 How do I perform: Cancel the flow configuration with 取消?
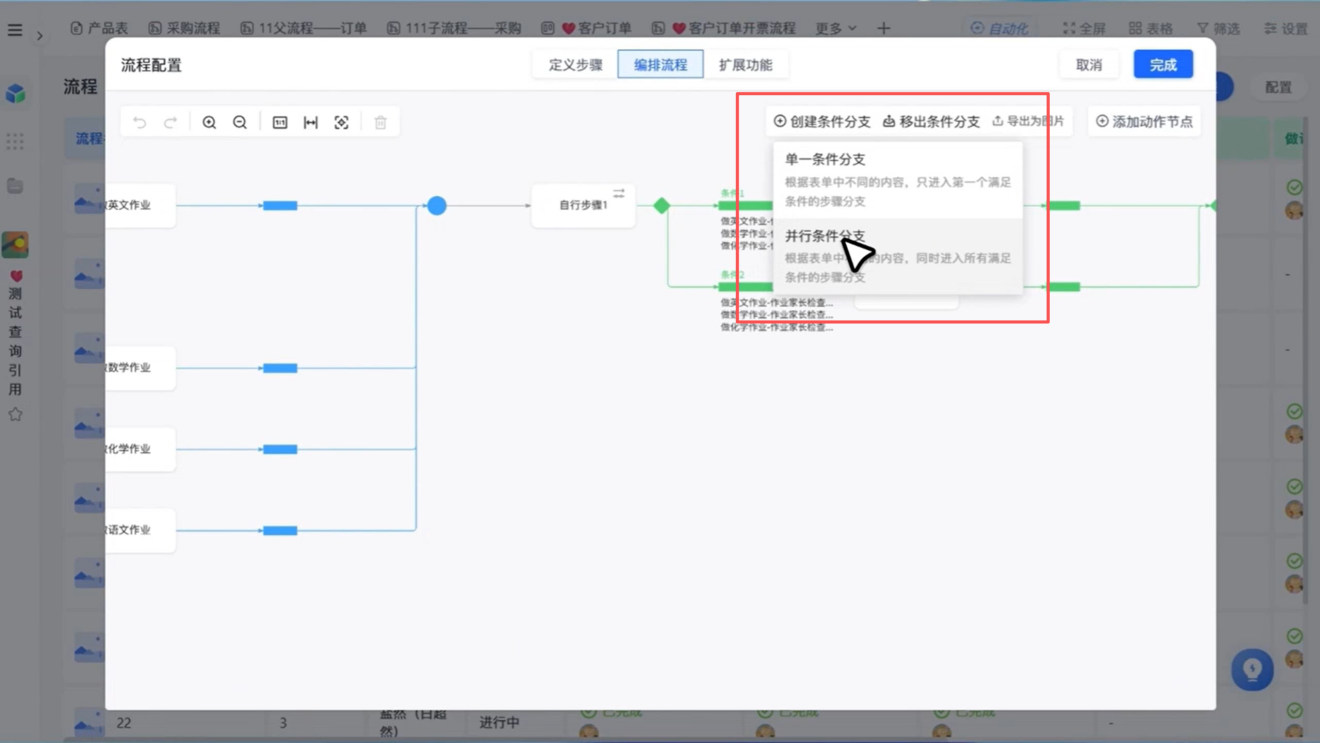point(1089,64)
